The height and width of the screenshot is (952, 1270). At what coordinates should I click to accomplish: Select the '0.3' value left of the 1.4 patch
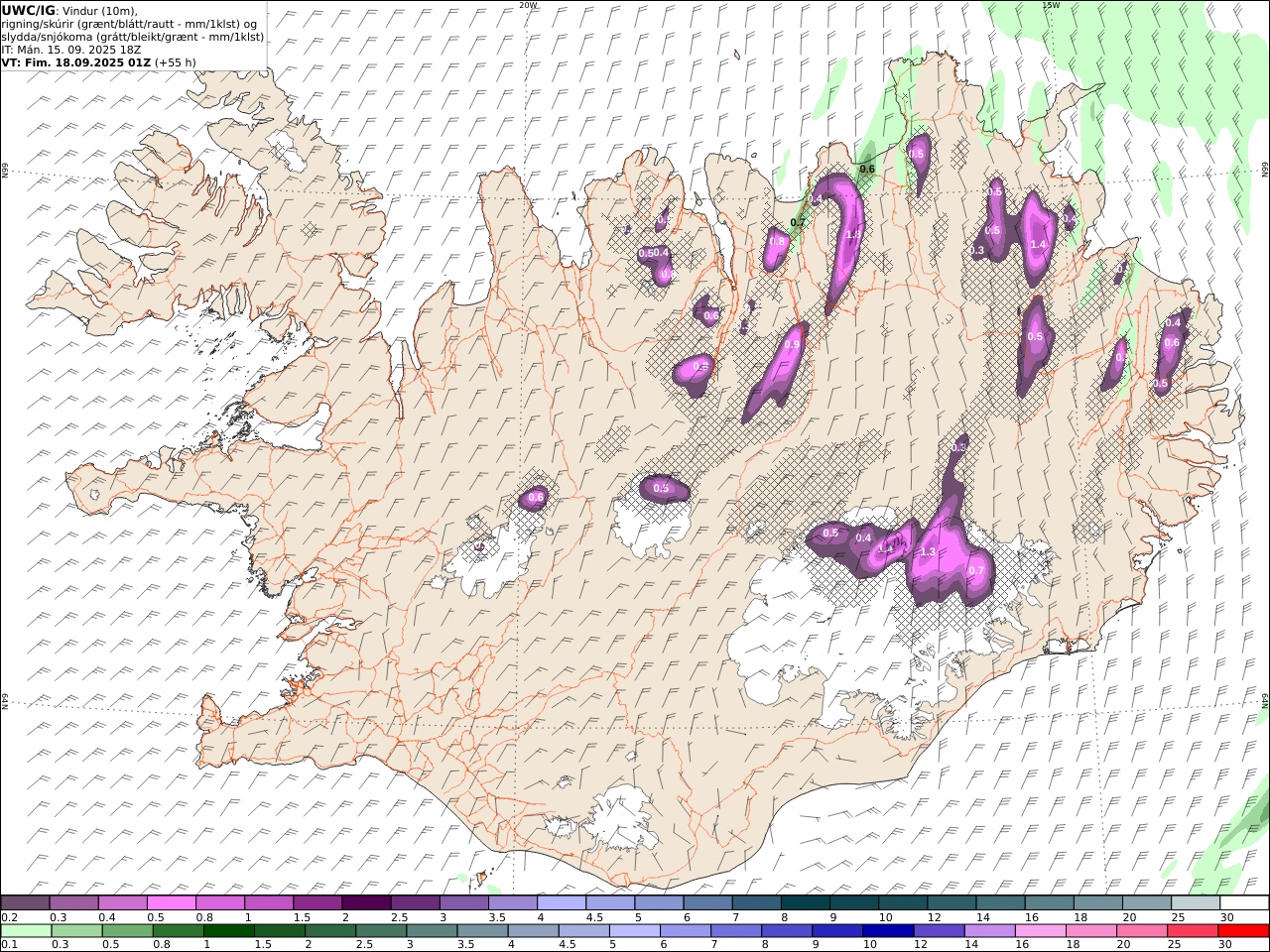pyautogui.click(x=977, y=251)
